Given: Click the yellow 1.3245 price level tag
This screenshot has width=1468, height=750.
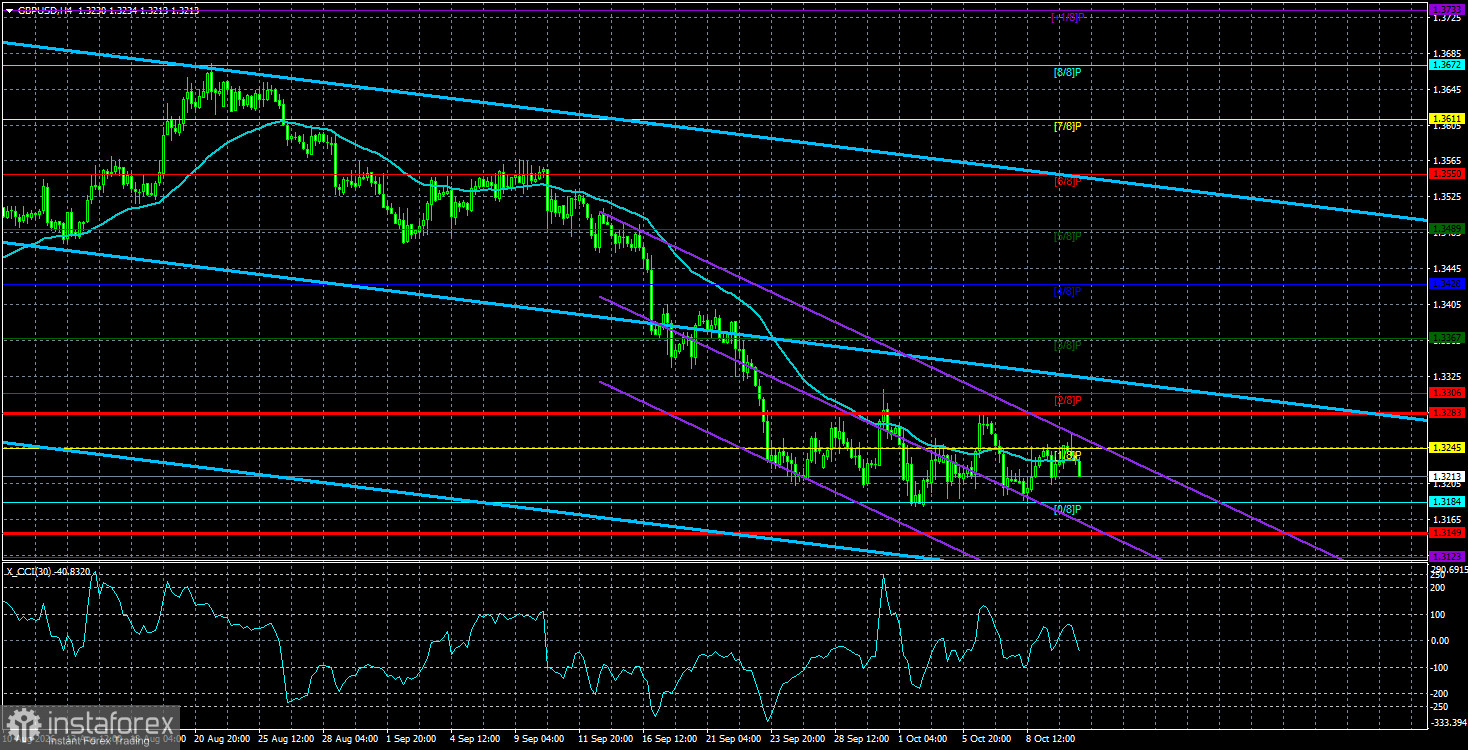Looking at the screenshot, I should (1447, 447).
